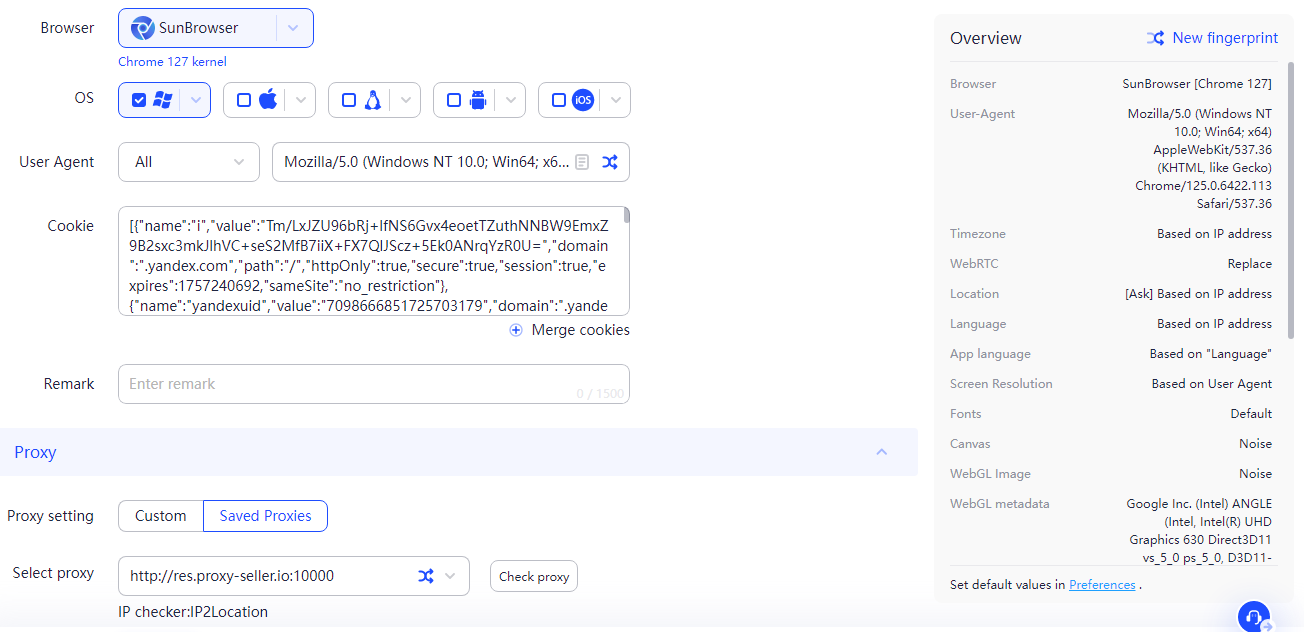Open the support headset chat bubble
Viewport: 1304px width, 632px height.
(x=1253, y=615)
